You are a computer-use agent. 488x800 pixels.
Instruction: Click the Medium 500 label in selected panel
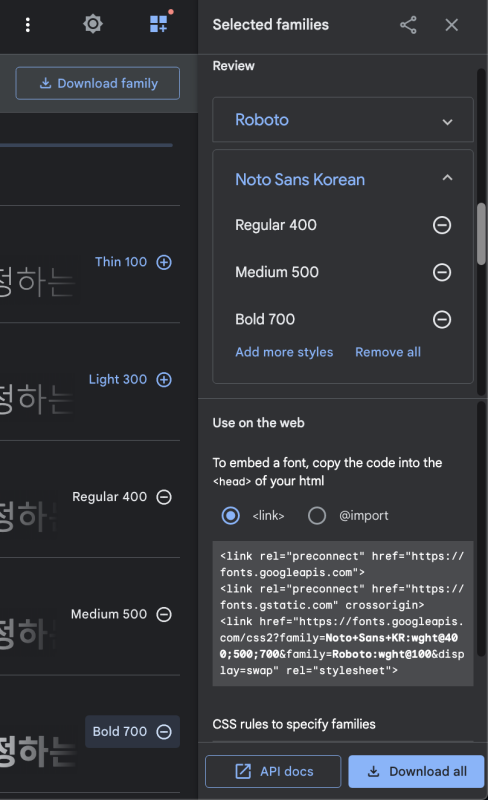click(x=277, y=272)
